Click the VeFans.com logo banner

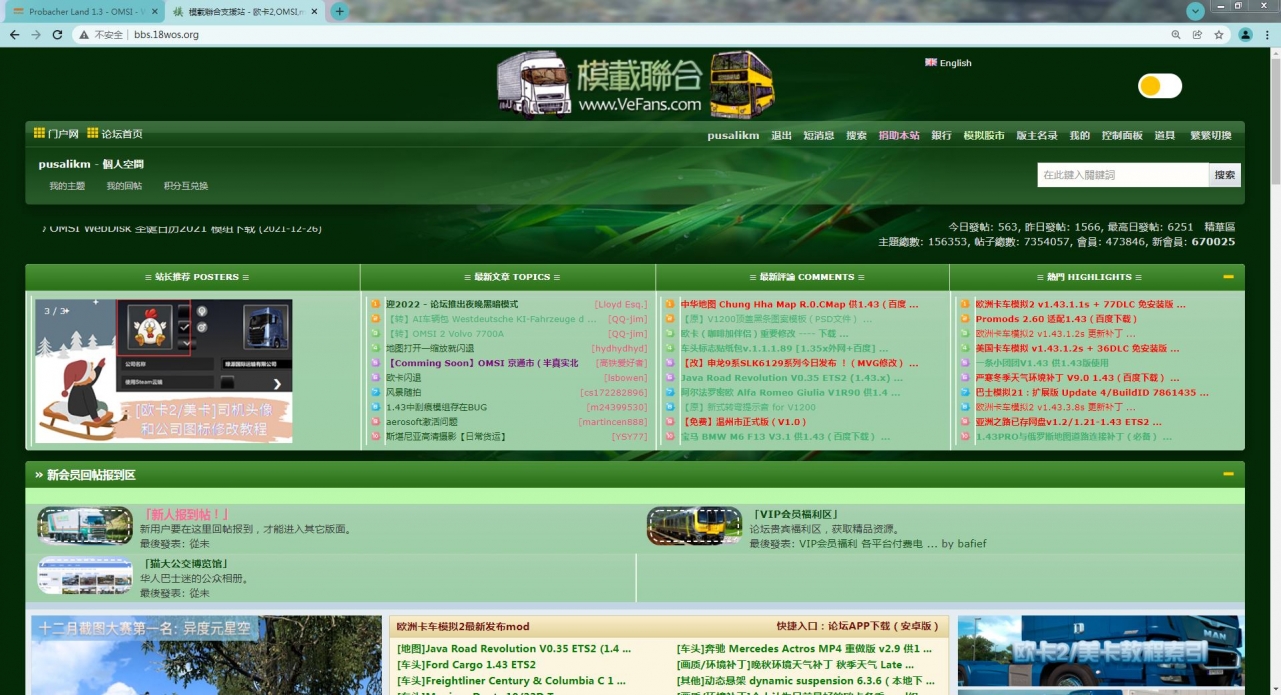click(636, 85)
